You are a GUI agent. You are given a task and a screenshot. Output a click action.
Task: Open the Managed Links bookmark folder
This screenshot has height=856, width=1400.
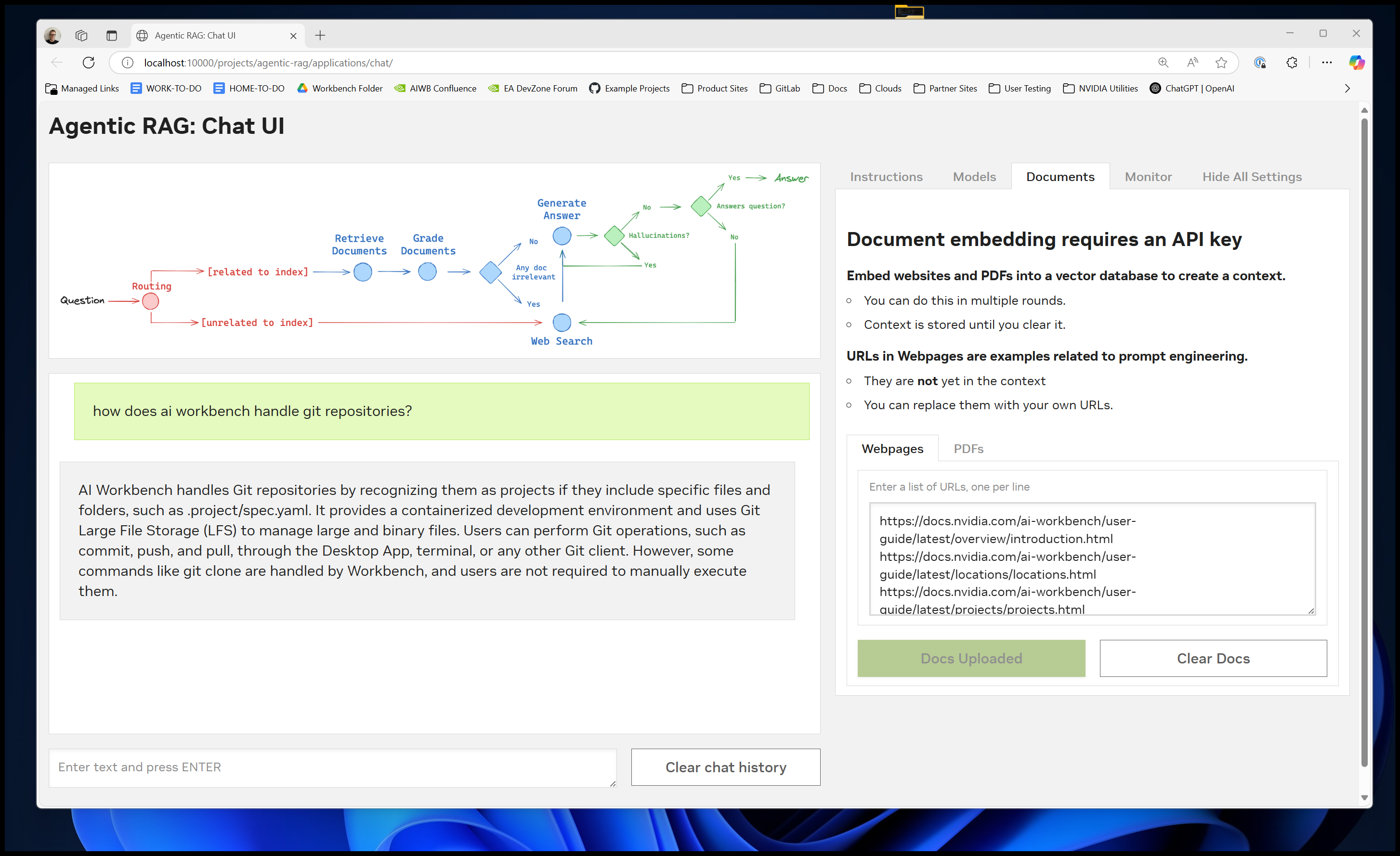(x=82, y=89)
